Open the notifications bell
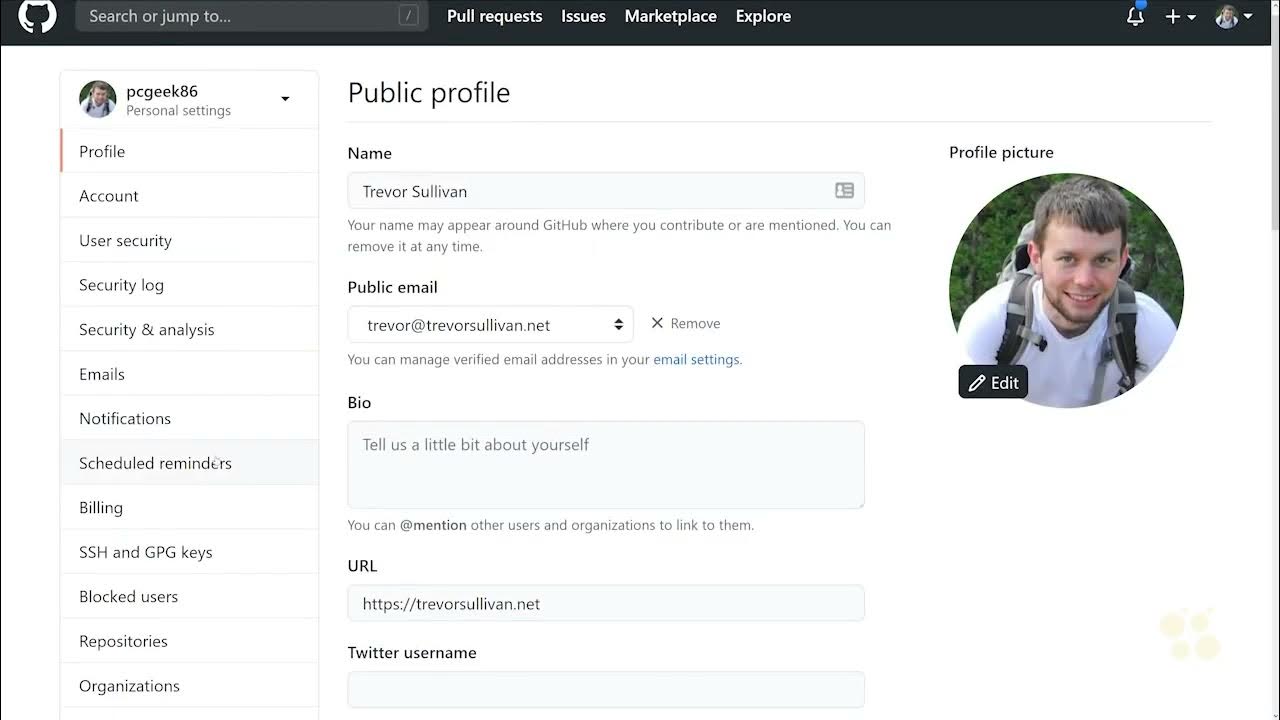 tap(1135, 17)
